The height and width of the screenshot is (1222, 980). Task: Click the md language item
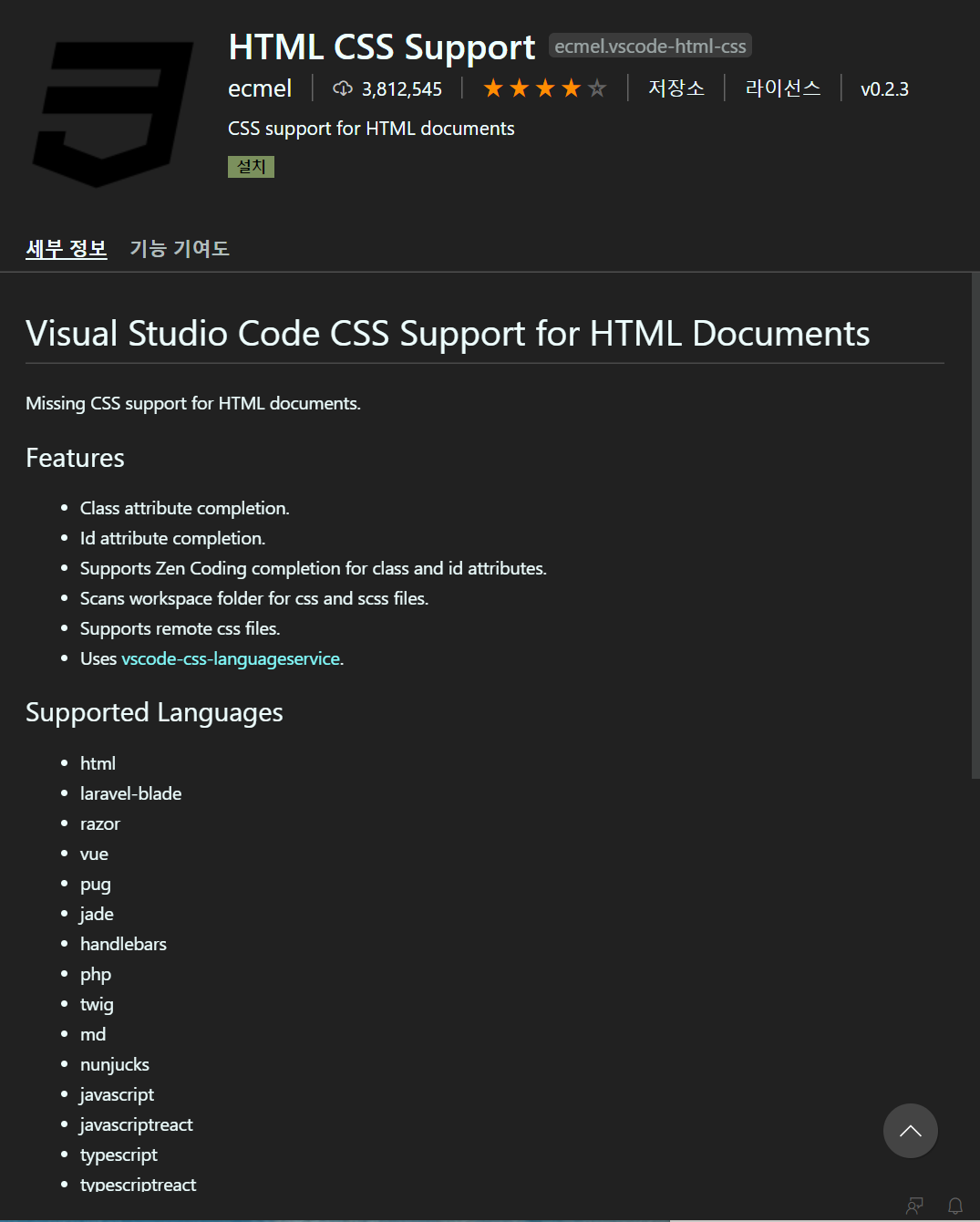[93, 1034]
